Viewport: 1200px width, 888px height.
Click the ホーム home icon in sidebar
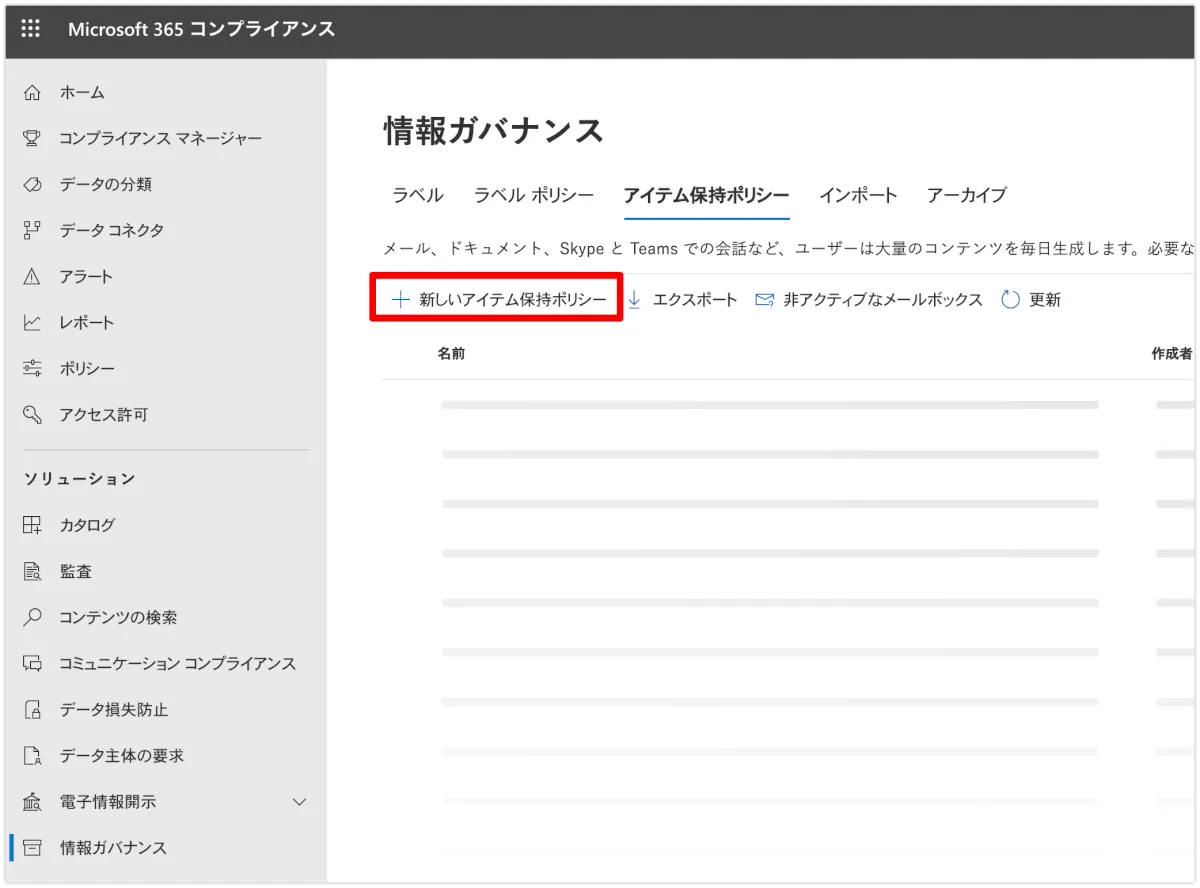32,93
